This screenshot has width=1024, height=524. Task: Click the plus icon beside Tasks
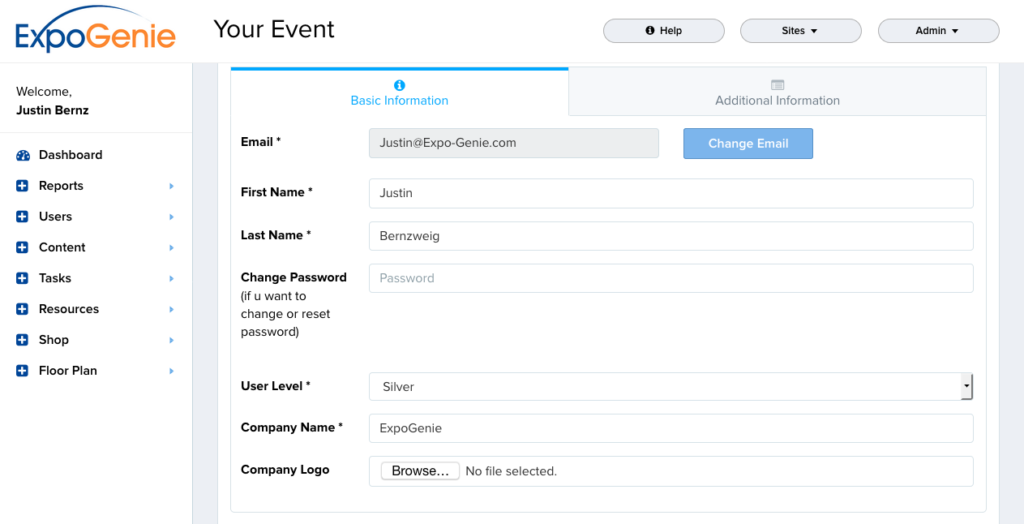(23, 279)
